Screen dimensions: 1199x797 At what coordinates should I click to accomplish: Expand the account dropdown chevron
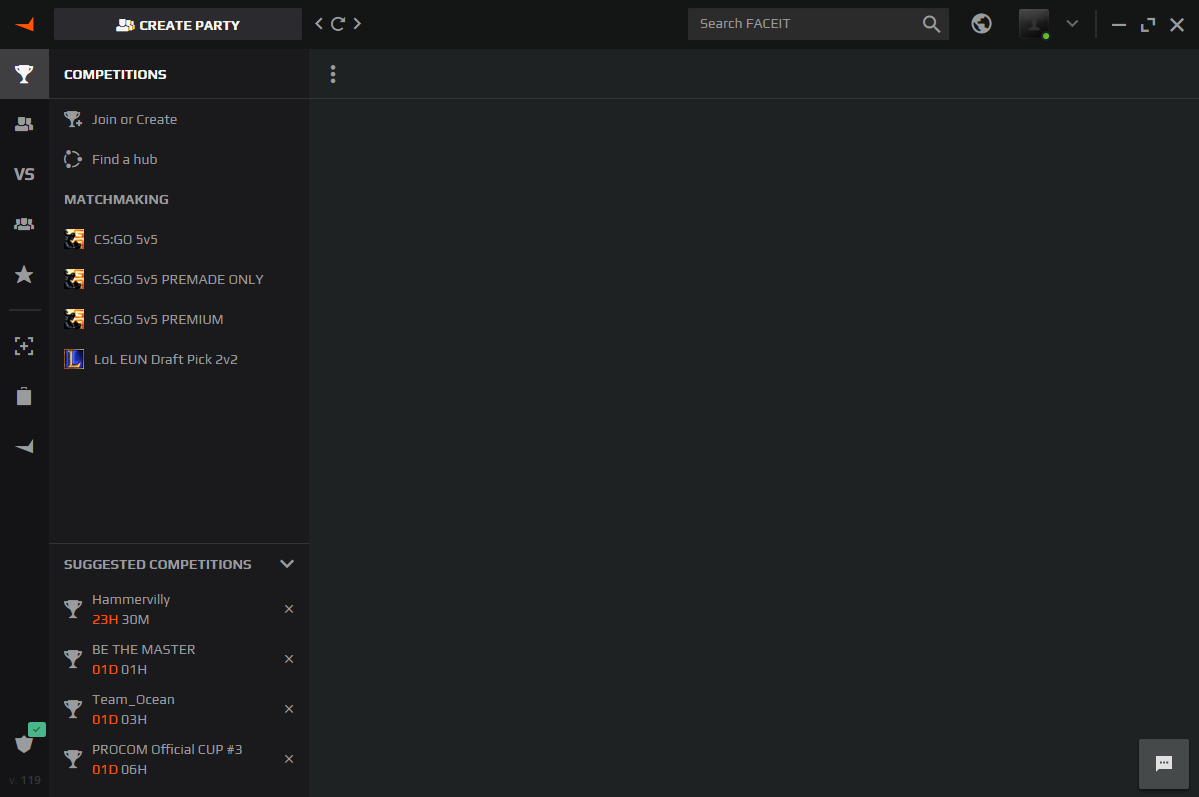pyautogui.click(x=1072, y=24)
